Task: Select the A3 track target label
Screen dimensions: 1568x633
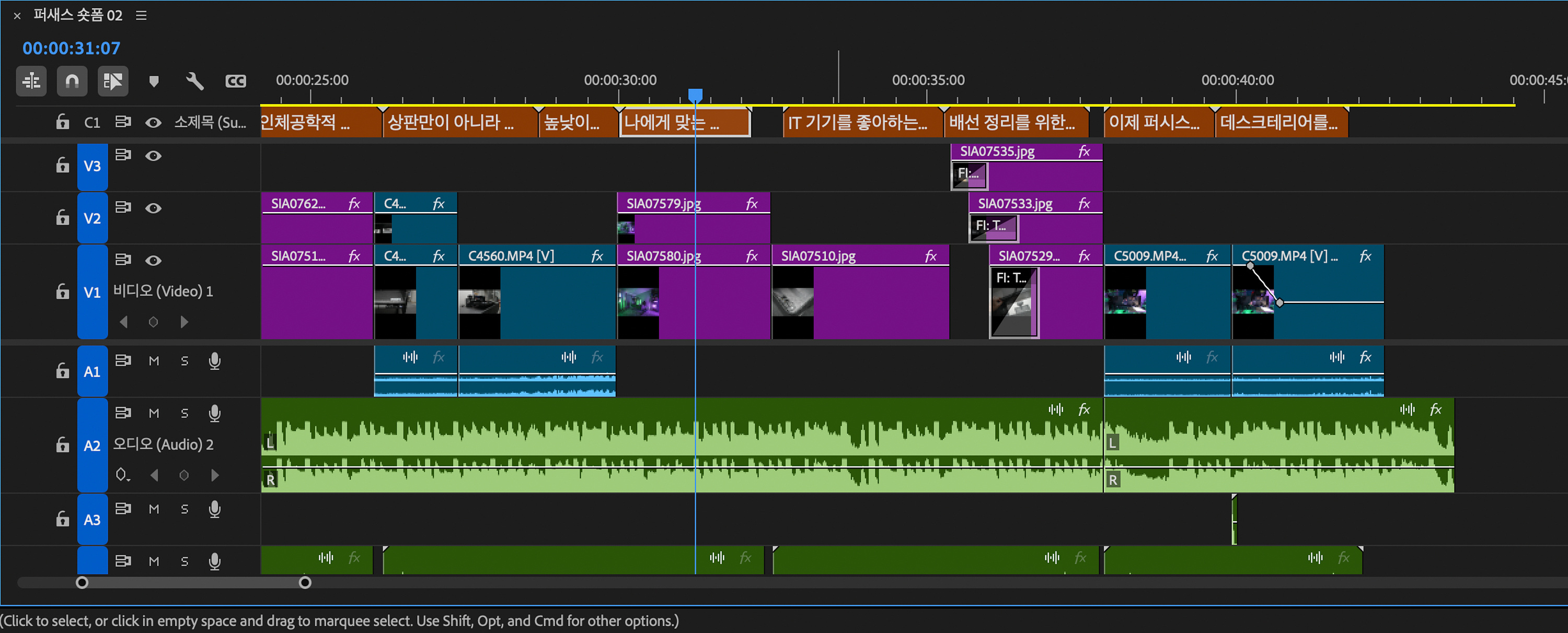Action: tap(92, 520)
